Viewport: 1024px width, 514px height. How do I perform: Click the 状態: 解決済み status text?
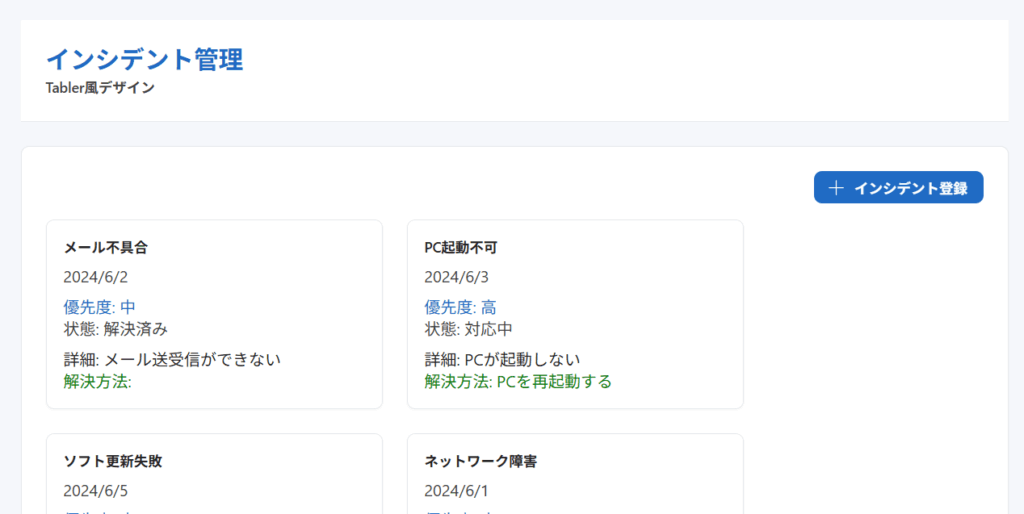(x=115, y=329)
